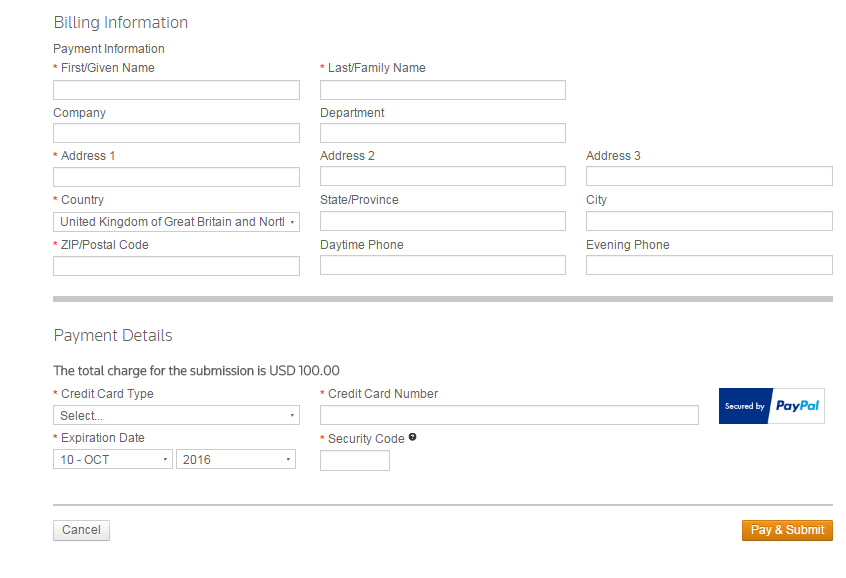This screenshot has width=846, height=578.
Task: Select the Credit Card Number field
Action: [509, 415]
